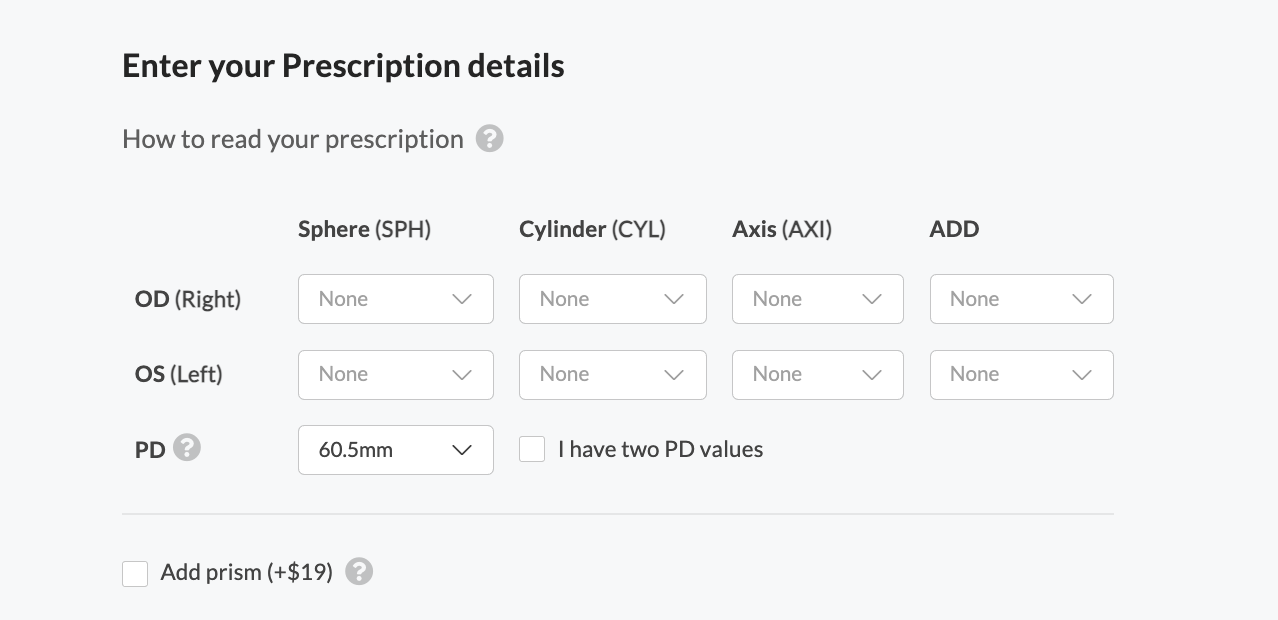Click the chevron arrow in PD dropdown

tap(462, 450)
